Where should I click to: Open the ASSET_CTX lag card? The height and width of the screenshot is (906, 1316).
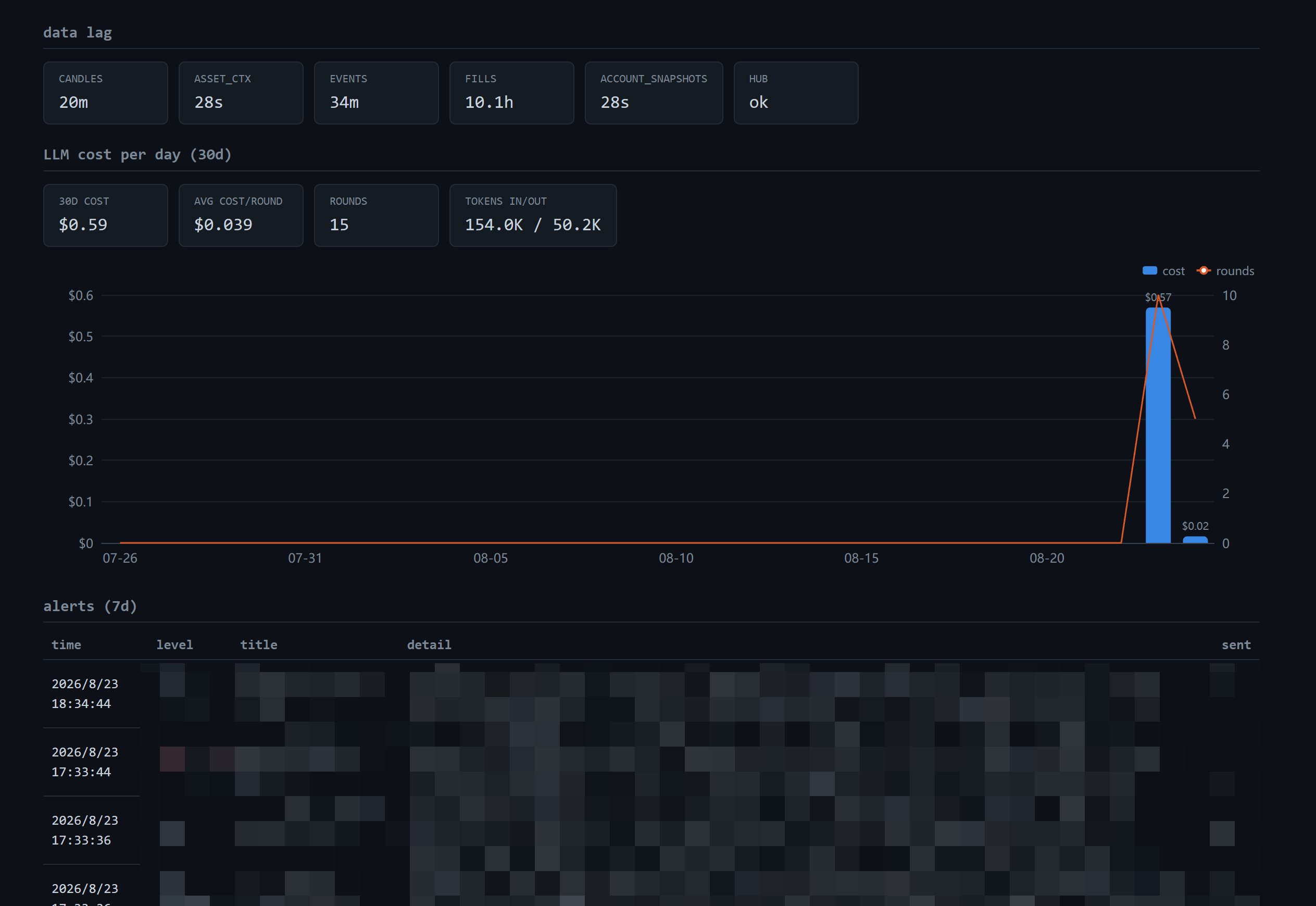click(241, 93)
